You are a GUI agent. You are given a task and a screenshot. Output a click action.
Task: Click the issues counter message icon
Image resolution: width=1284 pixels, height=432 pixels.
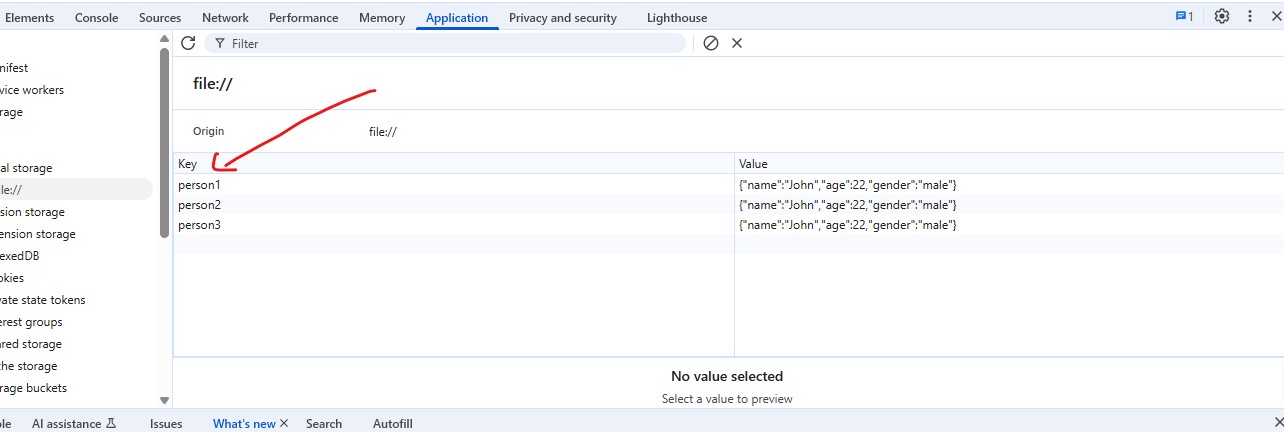[x=1184, y=17]
